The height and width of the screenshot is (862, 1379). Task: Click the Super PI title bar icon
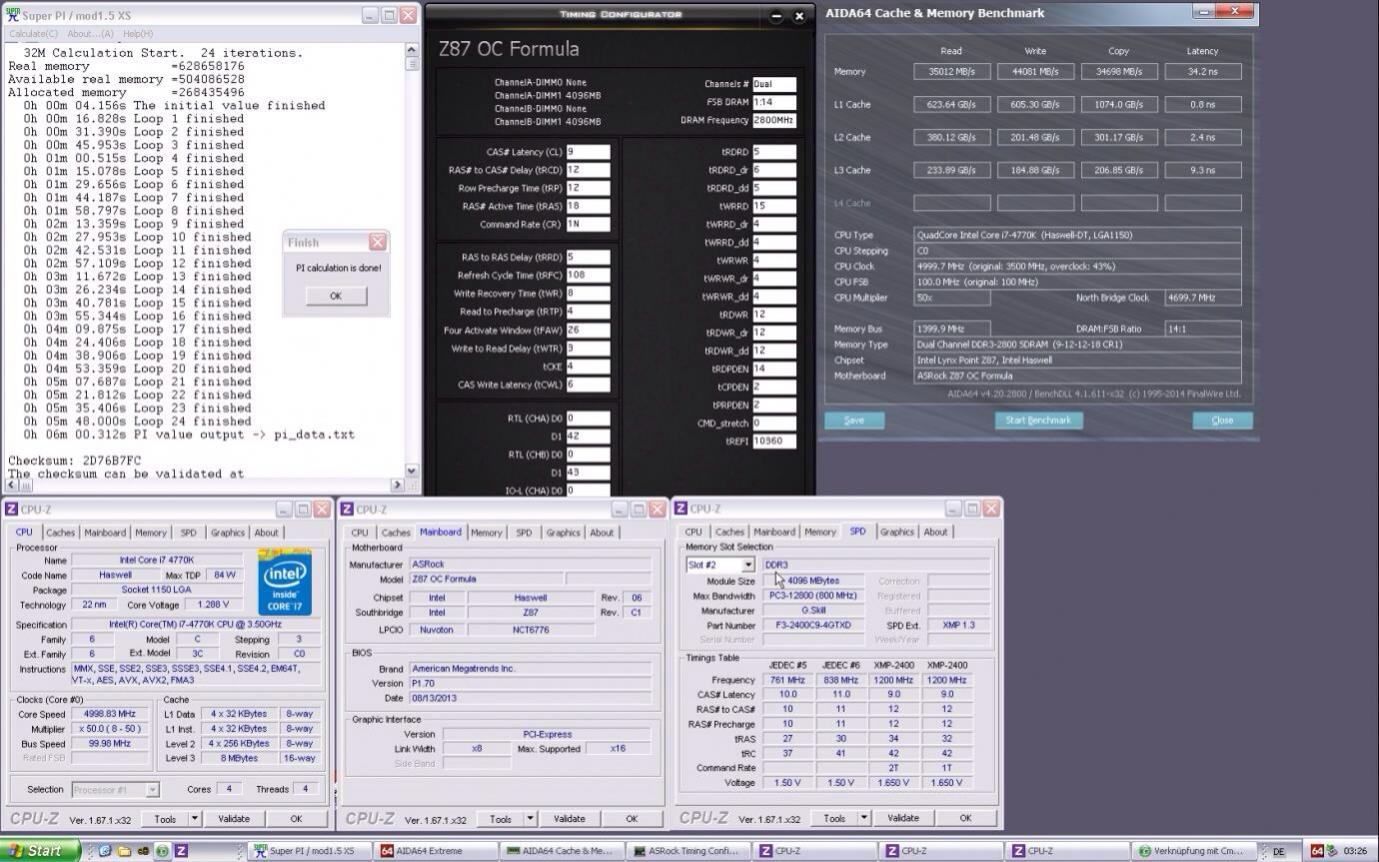tap(12, 15)
